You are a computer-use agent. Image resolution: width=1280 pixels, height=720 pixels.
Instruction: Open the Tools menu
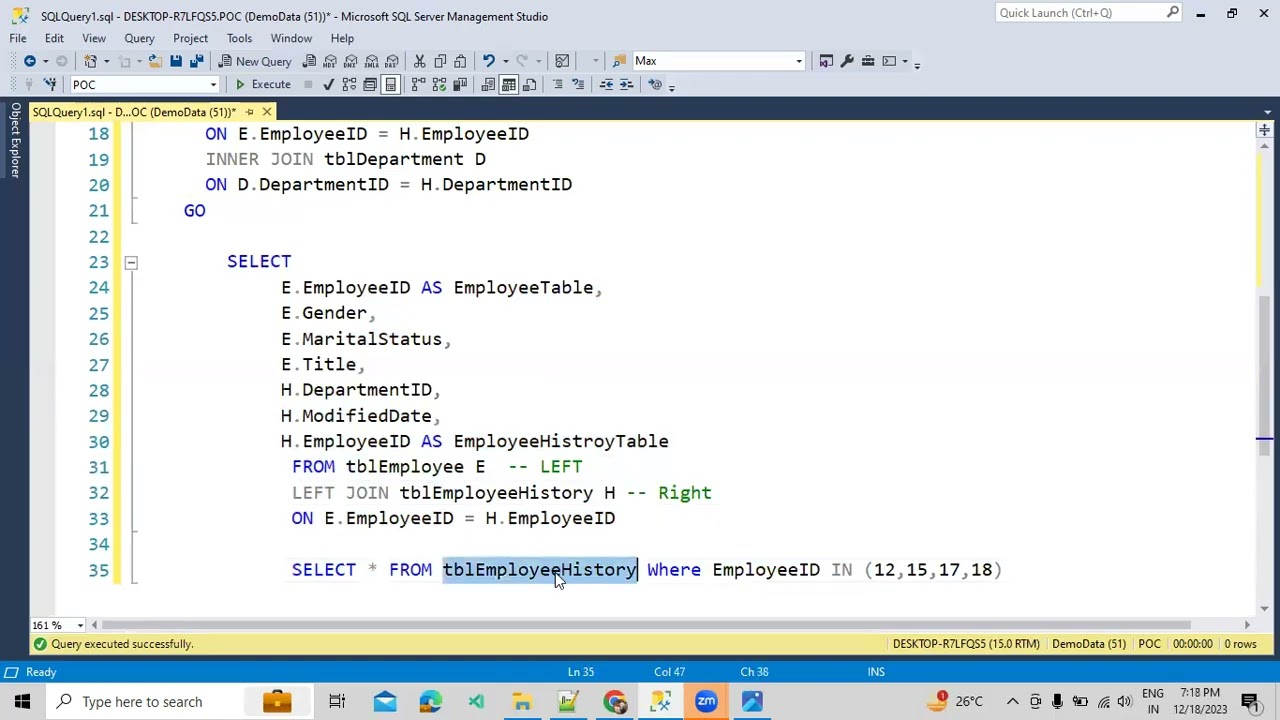point(239,38)
